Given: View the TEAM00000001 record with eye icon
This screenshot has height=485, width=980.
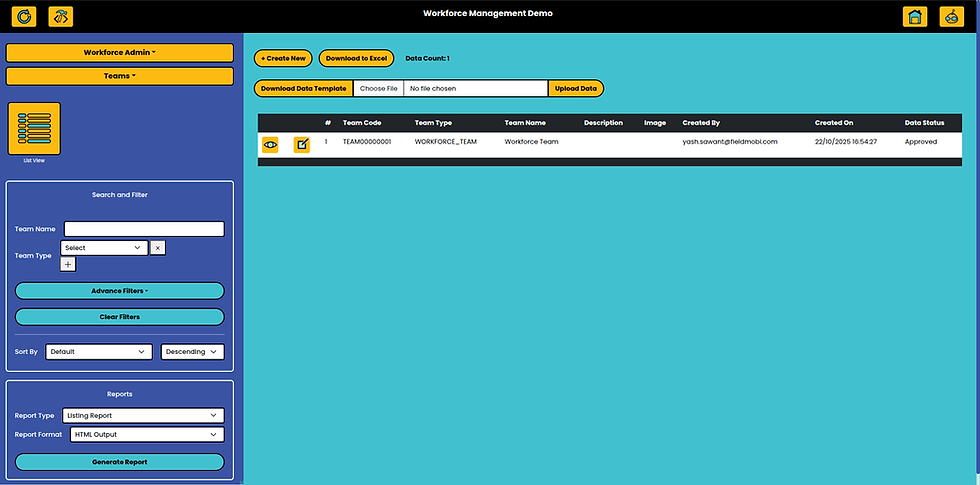Looking at the screenshot, I should coord(270,144).
